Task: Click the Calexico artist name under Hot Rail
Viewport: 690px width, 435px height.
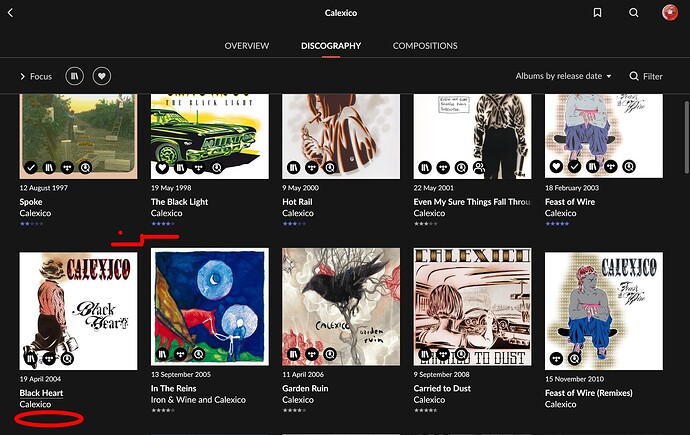Action: pyautogui.click(x=298, y=213)
